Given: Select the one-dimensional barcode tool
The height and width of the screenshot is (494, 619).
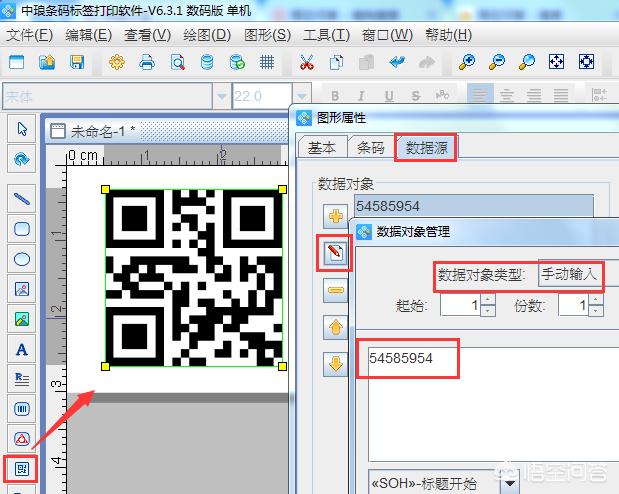Looking at the screenshot, I should click(x=22, y=409).
